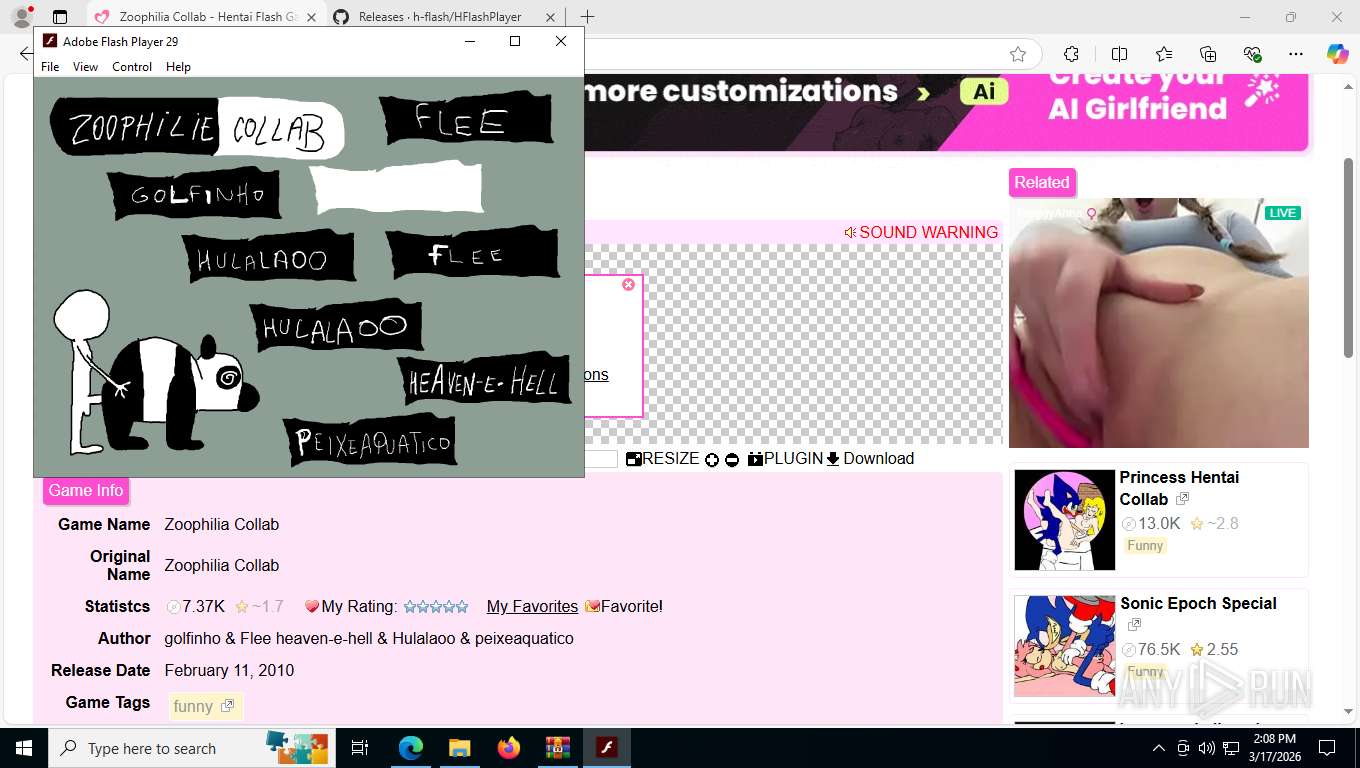The width and height of the screenshot is (1360, 768).
Task: Open the notifications center icon
Action: coord(1327,748)
